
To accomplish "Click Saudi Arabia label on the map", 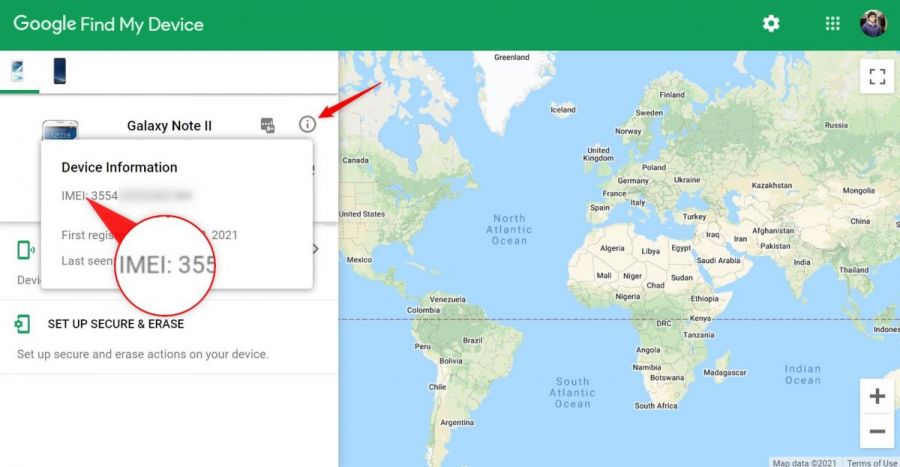I will pyautogui.click(x=718, y=260).
